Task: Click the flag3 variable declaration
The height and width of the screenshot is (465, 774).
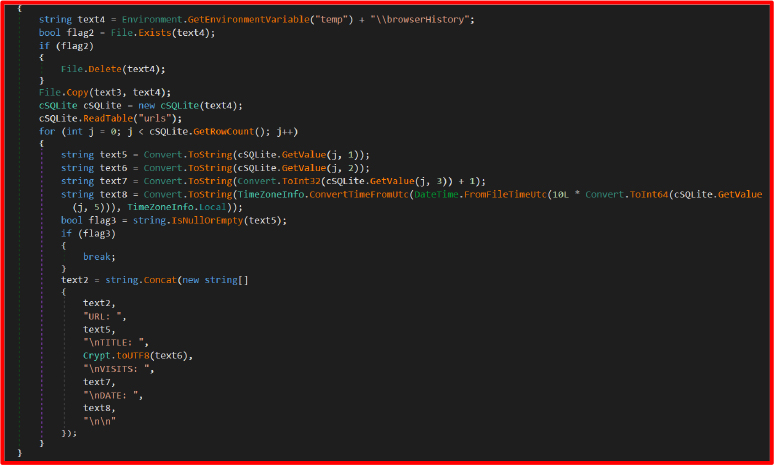Action: pyautogui.click(x=100, y=221)
